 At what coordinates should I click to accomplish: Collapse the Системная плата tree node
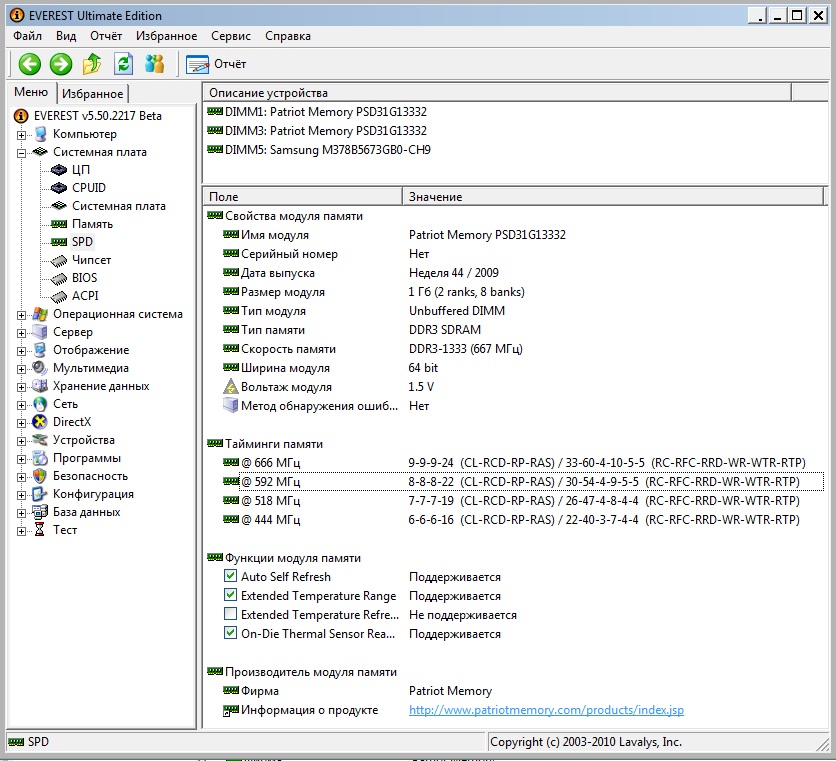point(21,153)
